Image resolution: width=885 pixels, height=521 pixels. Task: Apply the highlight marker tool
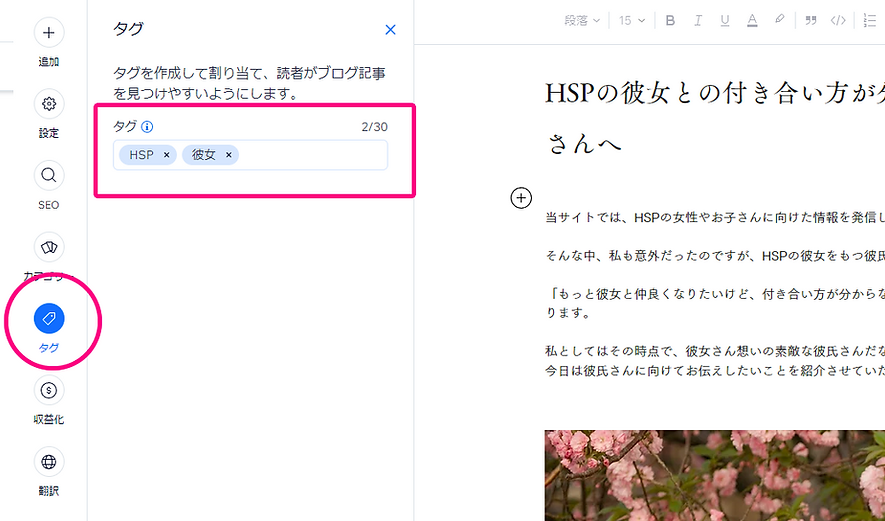(779, 20)
